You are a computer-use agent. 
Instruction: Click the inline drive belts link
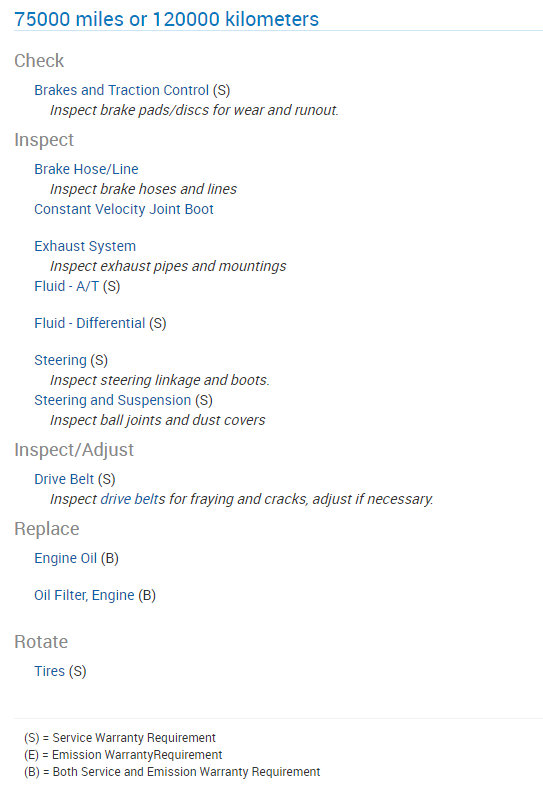(x=133, y=499)
